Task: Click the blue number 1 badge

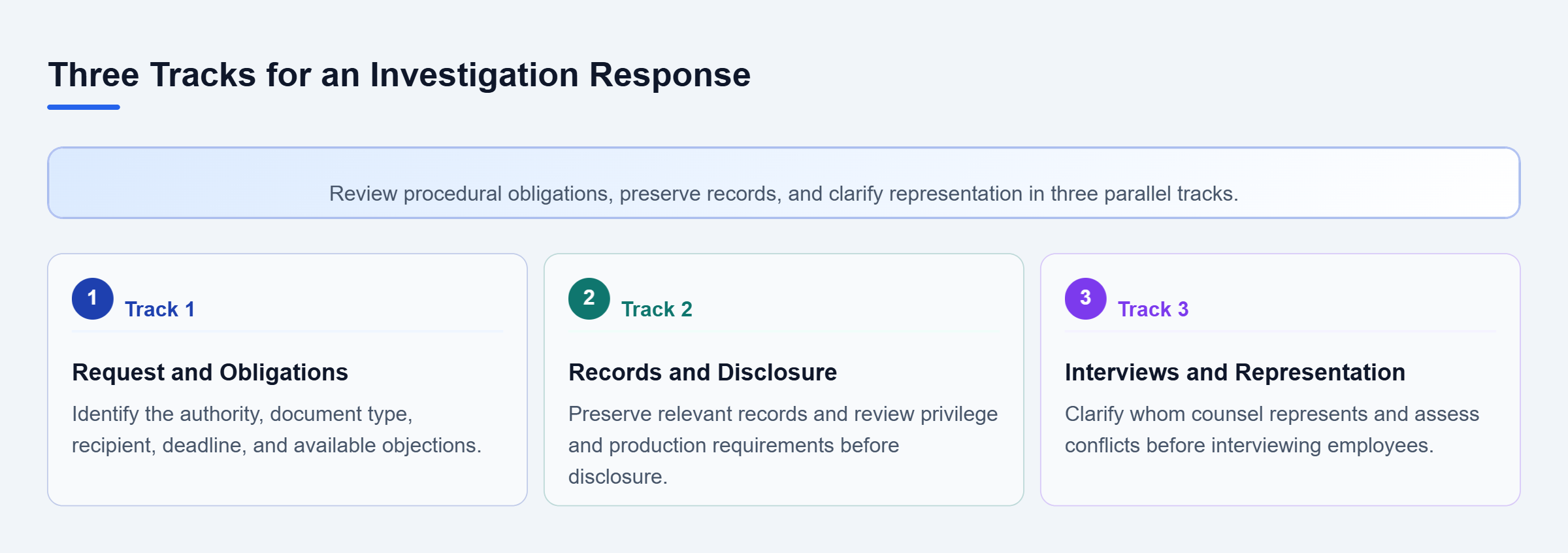Action: point(93,299)
